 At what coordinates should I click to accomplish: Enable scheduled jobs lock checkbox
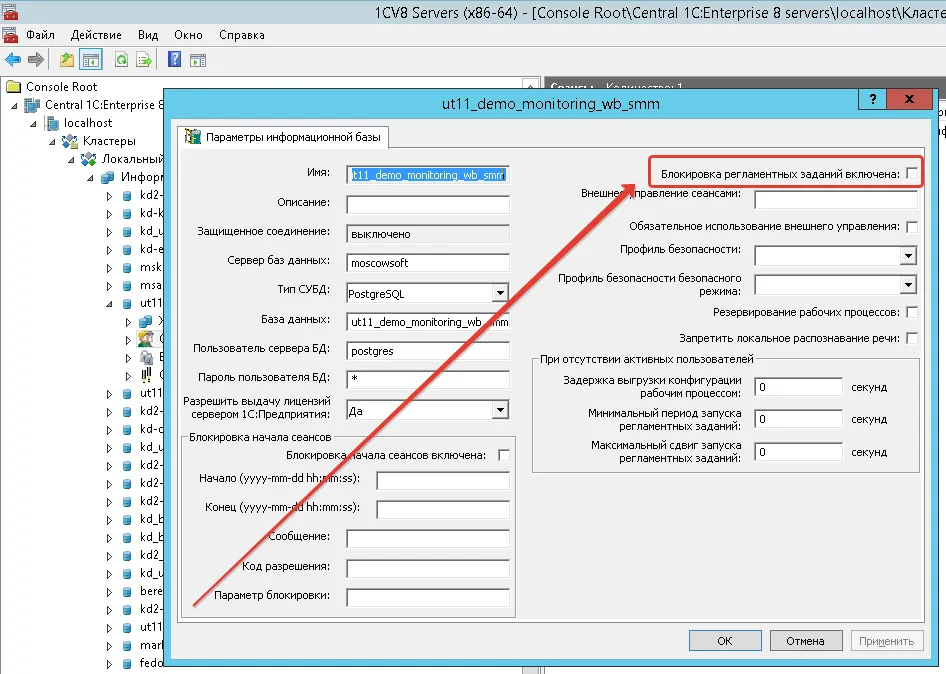point(912,174)
